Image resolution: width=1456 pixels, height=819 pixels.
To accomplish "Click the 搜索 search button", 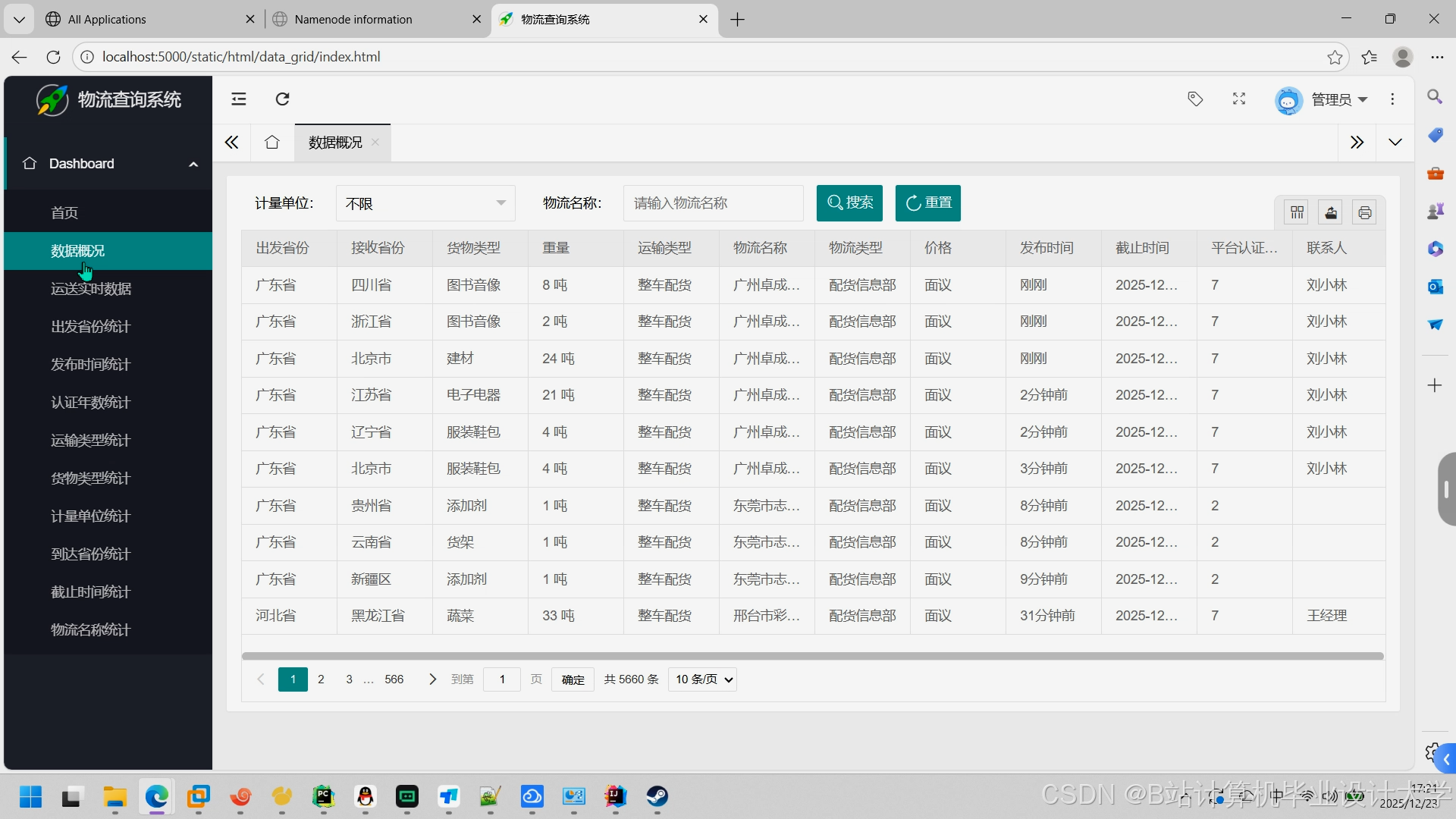I will point(849,203).
